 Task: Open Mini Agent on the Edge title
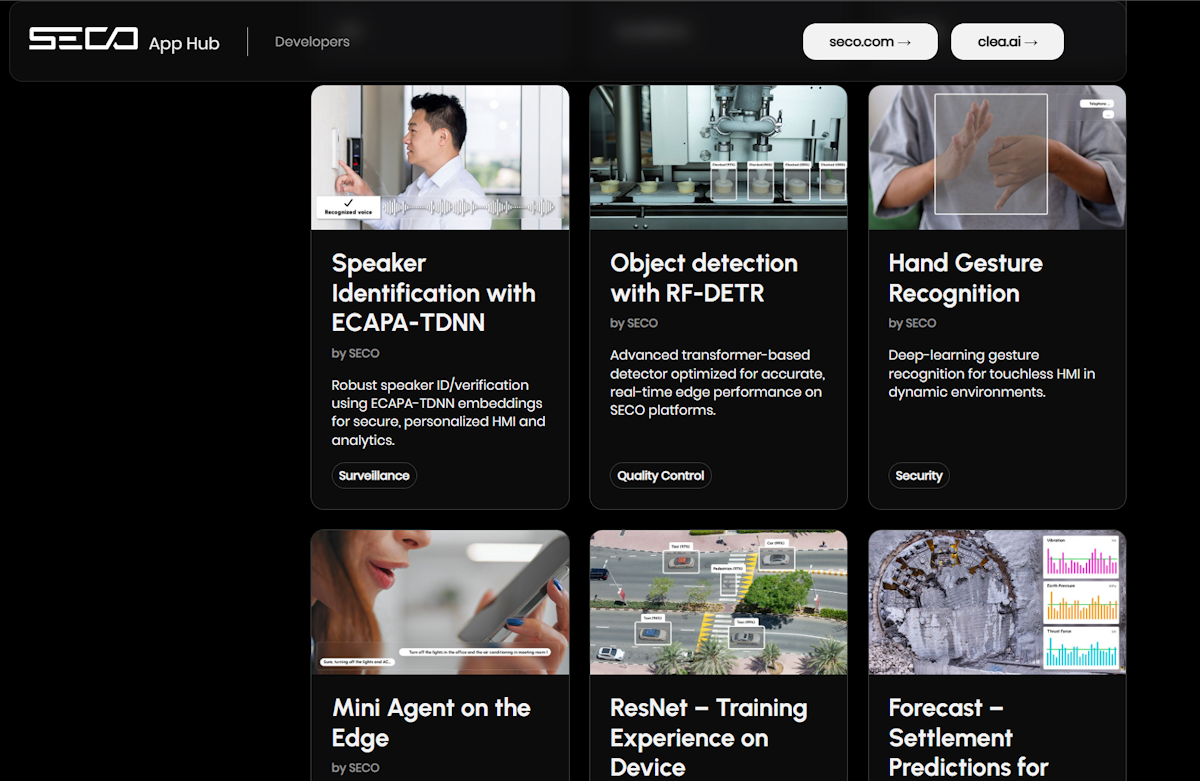coord(431,723)
